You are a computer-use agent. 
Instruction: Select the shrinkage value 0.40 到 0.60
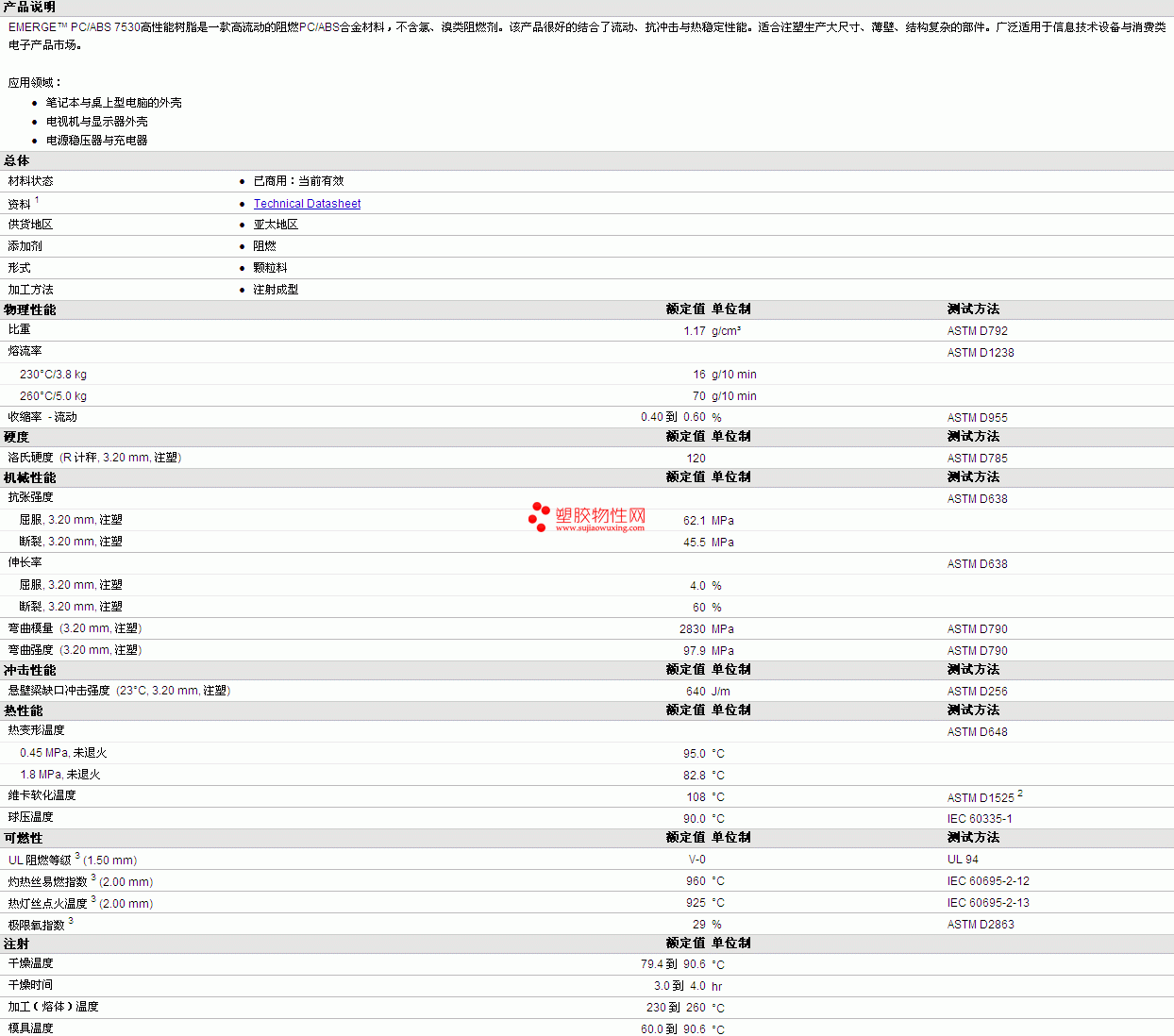(x=673, y=417)
